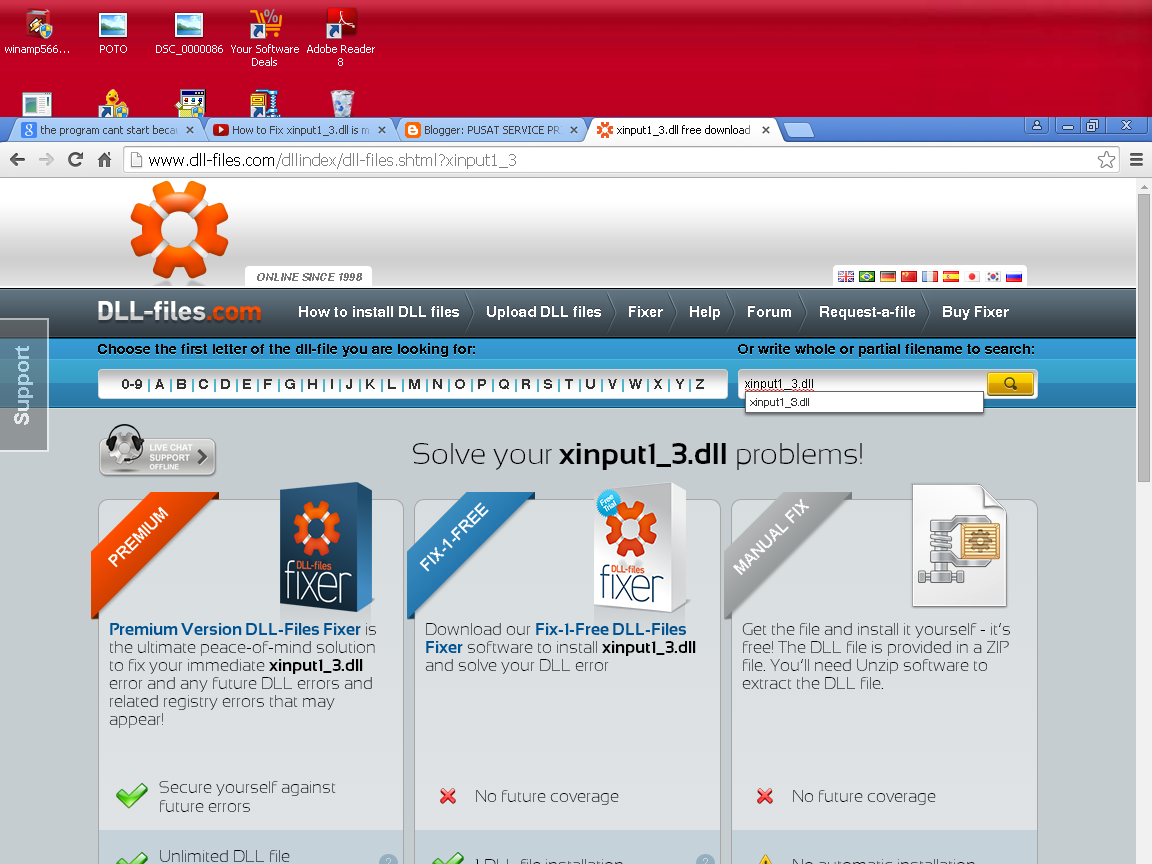Browse DLL files starting with S

coord(547,384)
